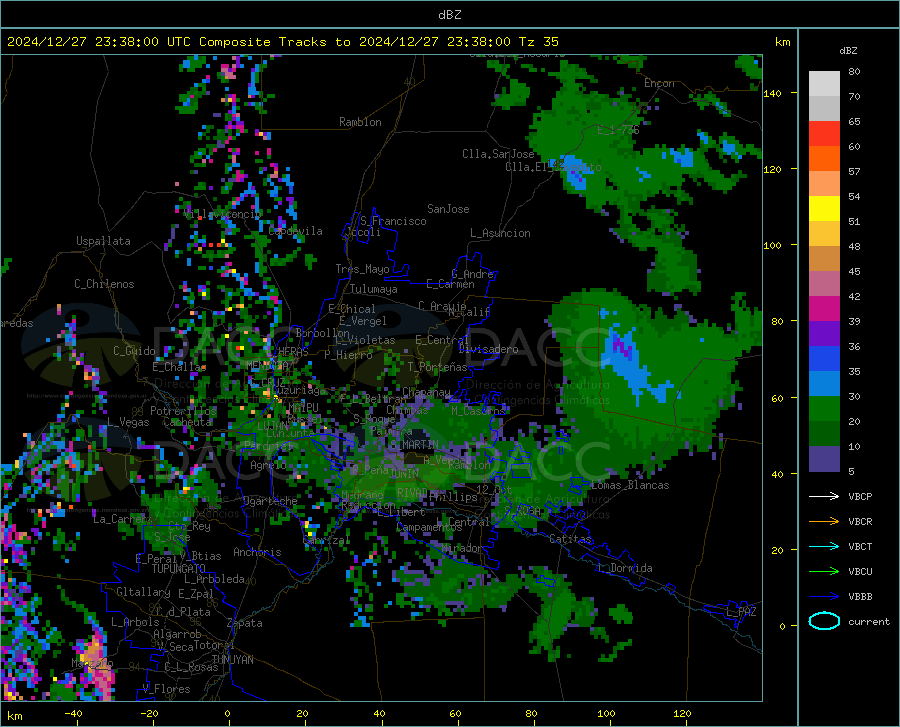Click the 'Clla.SanJose' place label
Image resolution: width=900 pixels, height=727 pixels.
tap(498, 154)
